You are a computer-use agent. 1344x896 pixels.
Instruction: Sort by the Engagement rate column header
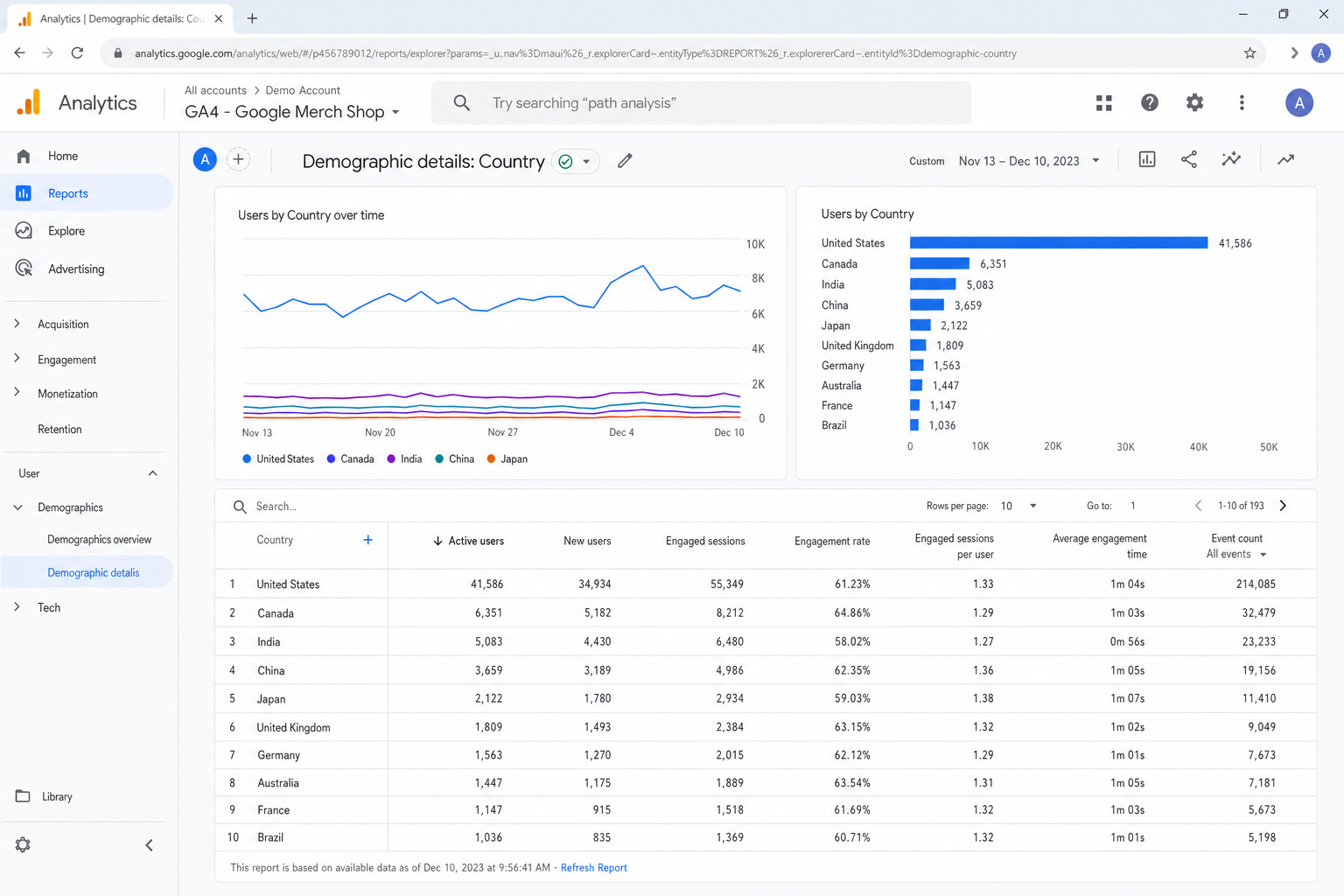pyautogui.click(x=832, y=541)
